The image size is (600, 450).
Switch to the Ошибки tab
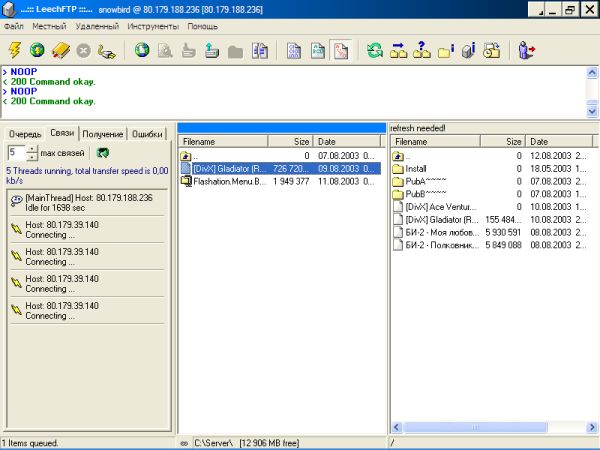coord(148,133)
